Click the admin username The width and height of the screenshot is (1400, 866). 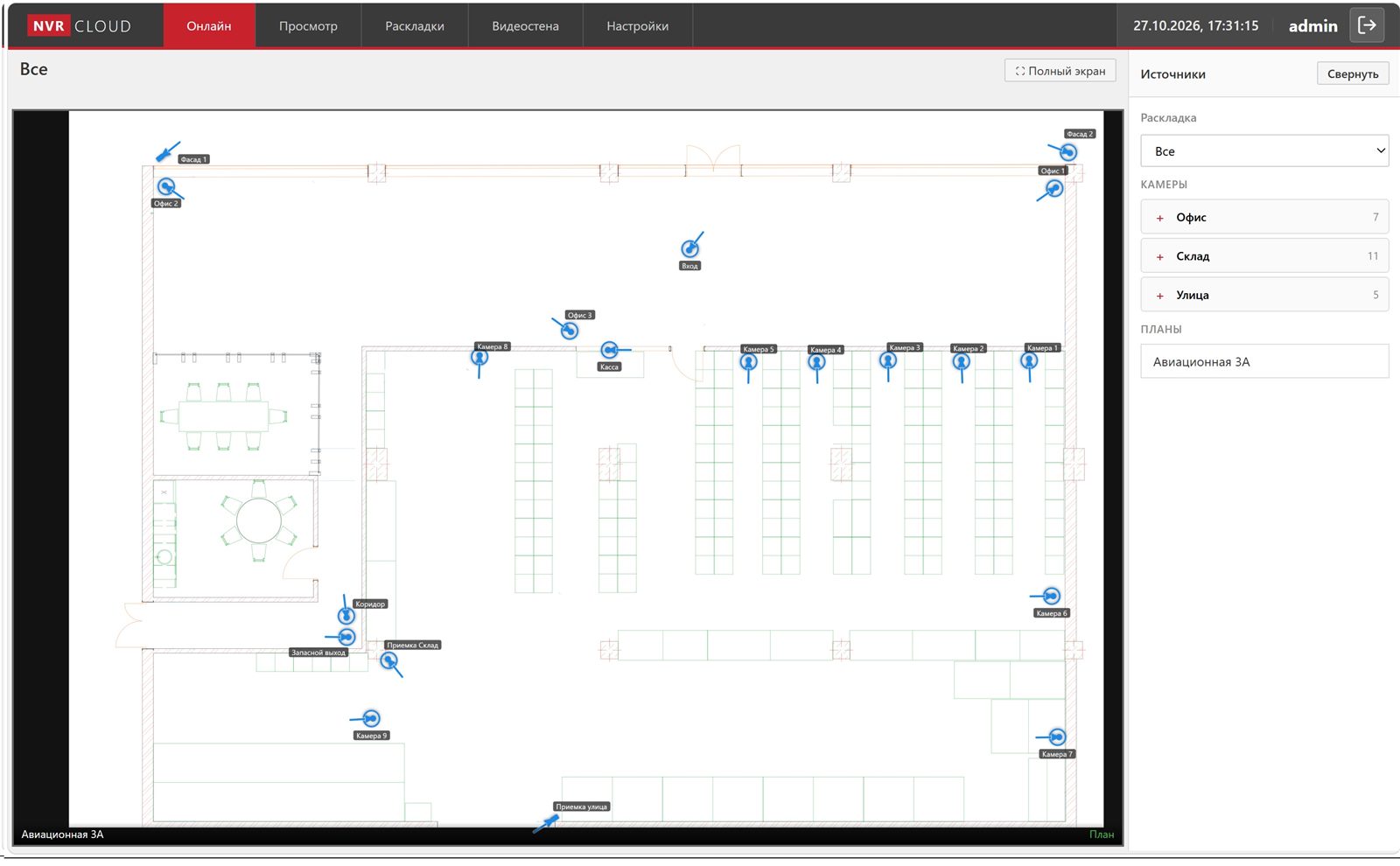1312,25
